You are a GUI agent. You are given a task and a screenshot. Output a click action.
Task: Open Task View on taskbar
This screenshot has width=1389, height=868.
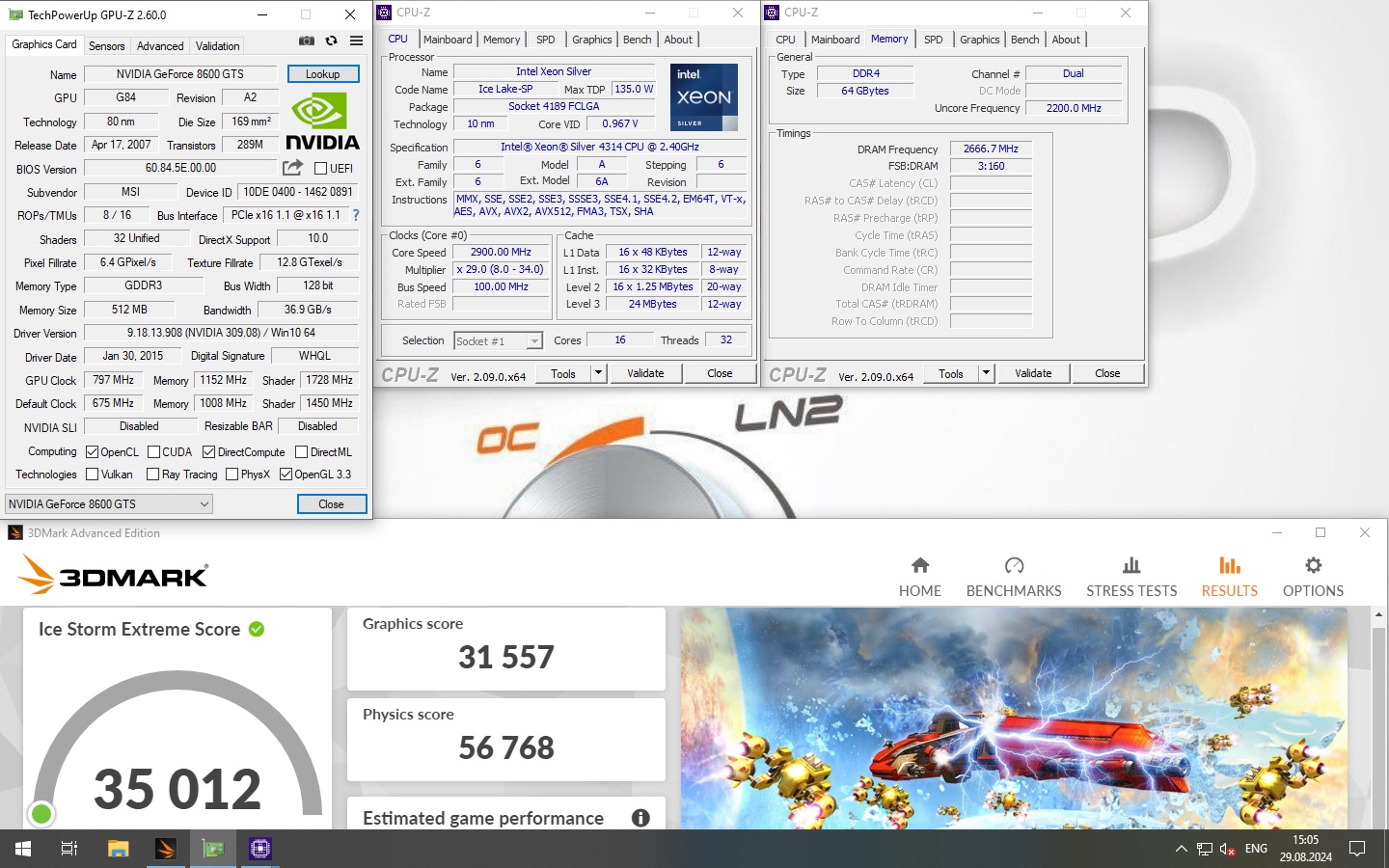point(69,849)
